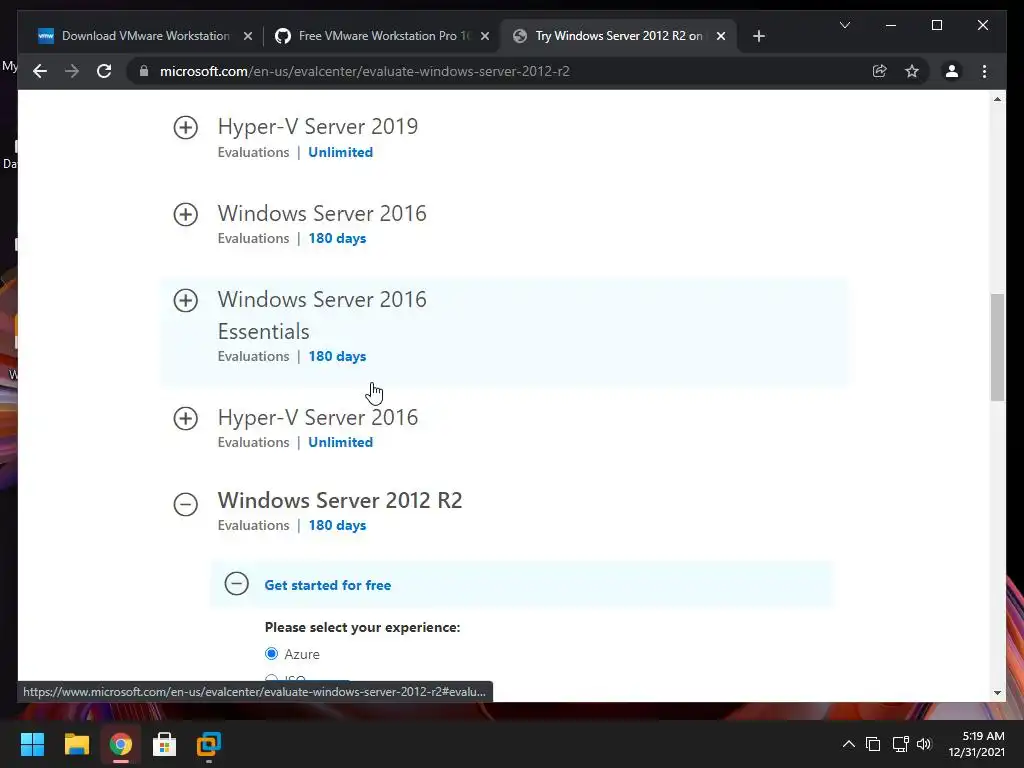The image size is (1024, 768).
Task: Close the Download VMware Workstation tab
Action: 248,36
